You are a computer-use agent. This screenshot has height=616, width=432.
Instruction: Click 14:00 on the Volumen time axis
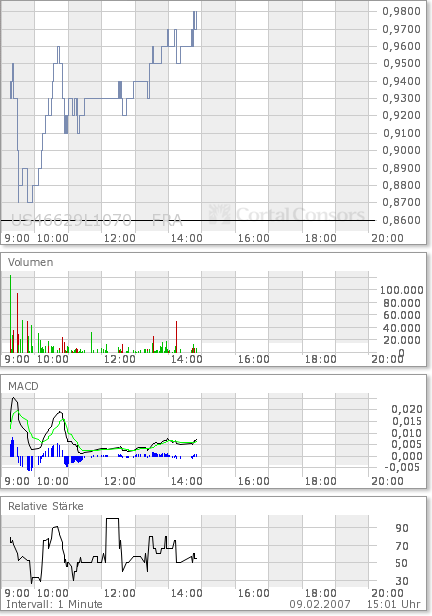(187, 359)
